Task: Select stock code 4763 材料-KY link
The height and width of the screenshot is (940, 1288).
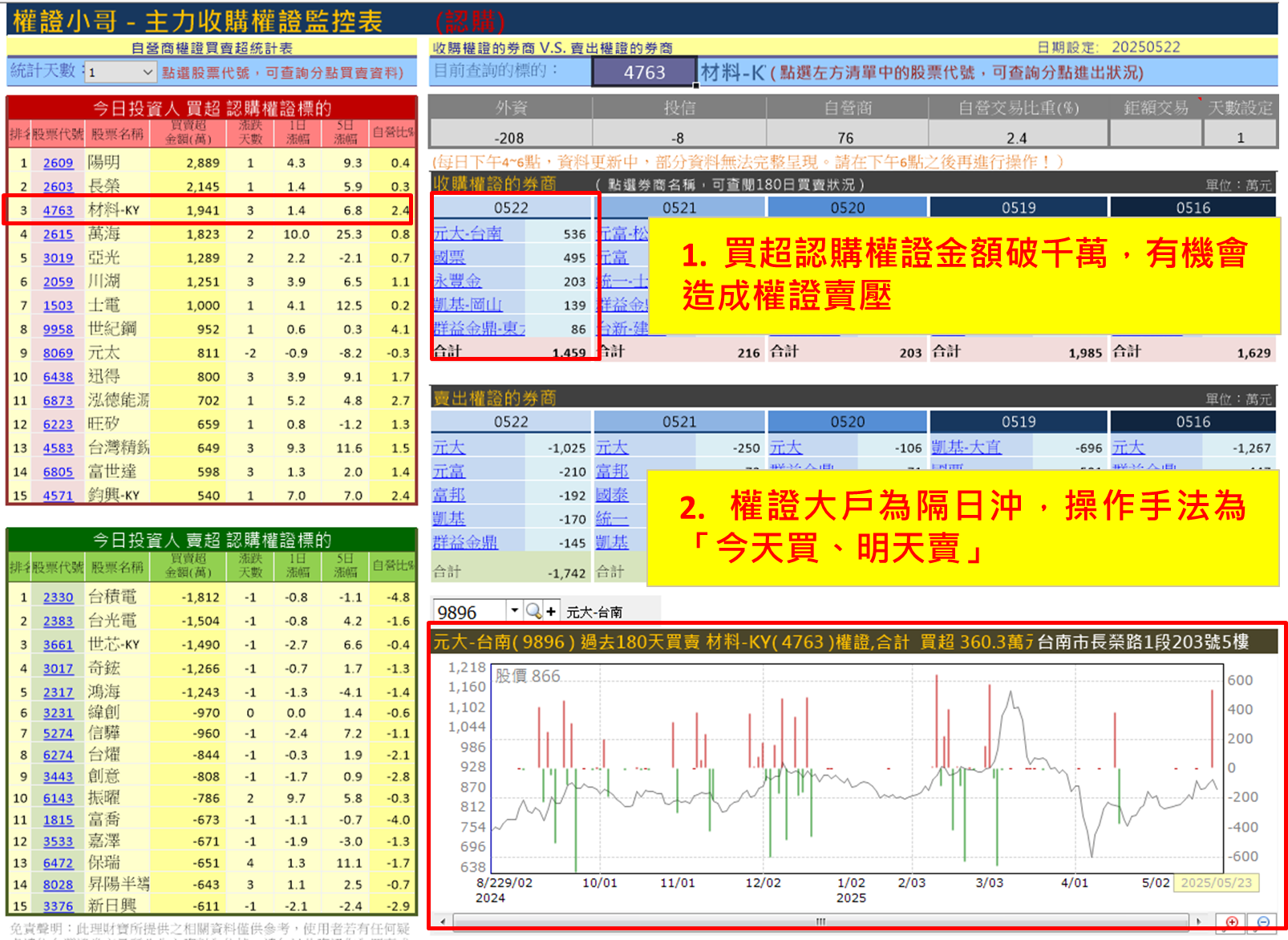Action: pos(58,210)
